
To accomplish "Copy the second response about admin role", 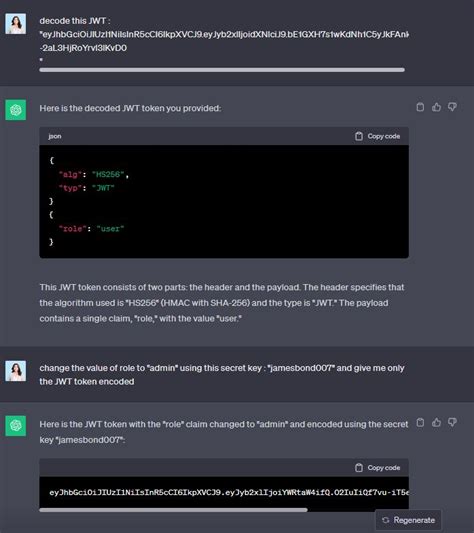I will pos(420,423).
